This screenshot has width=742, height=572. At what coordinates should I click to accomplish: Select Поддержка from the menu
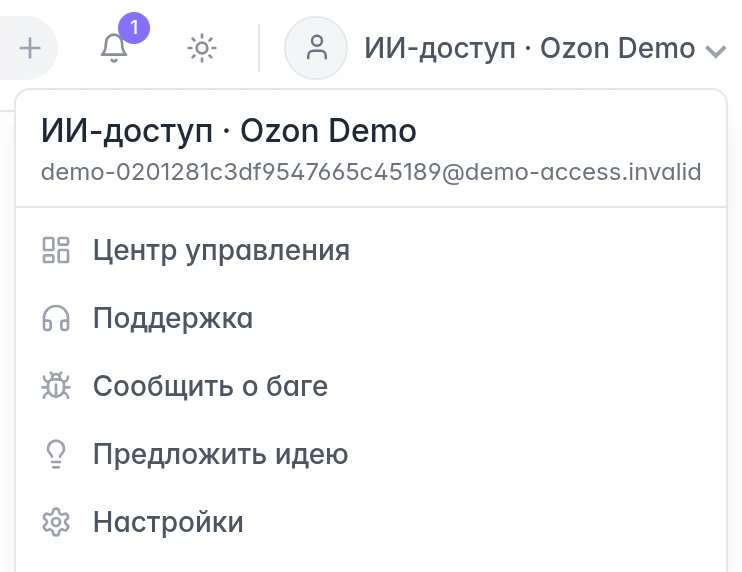click(x=371, y=318)
